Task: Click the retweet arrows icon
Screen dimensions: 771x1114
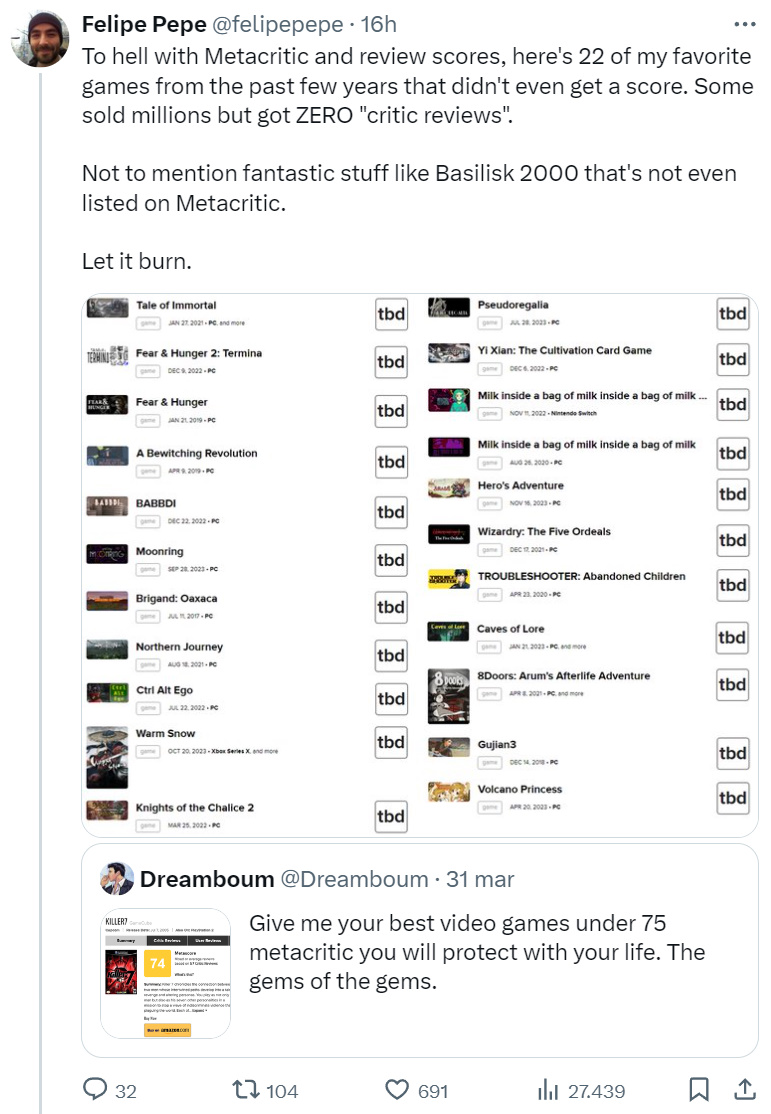Action: [246, 1089]
